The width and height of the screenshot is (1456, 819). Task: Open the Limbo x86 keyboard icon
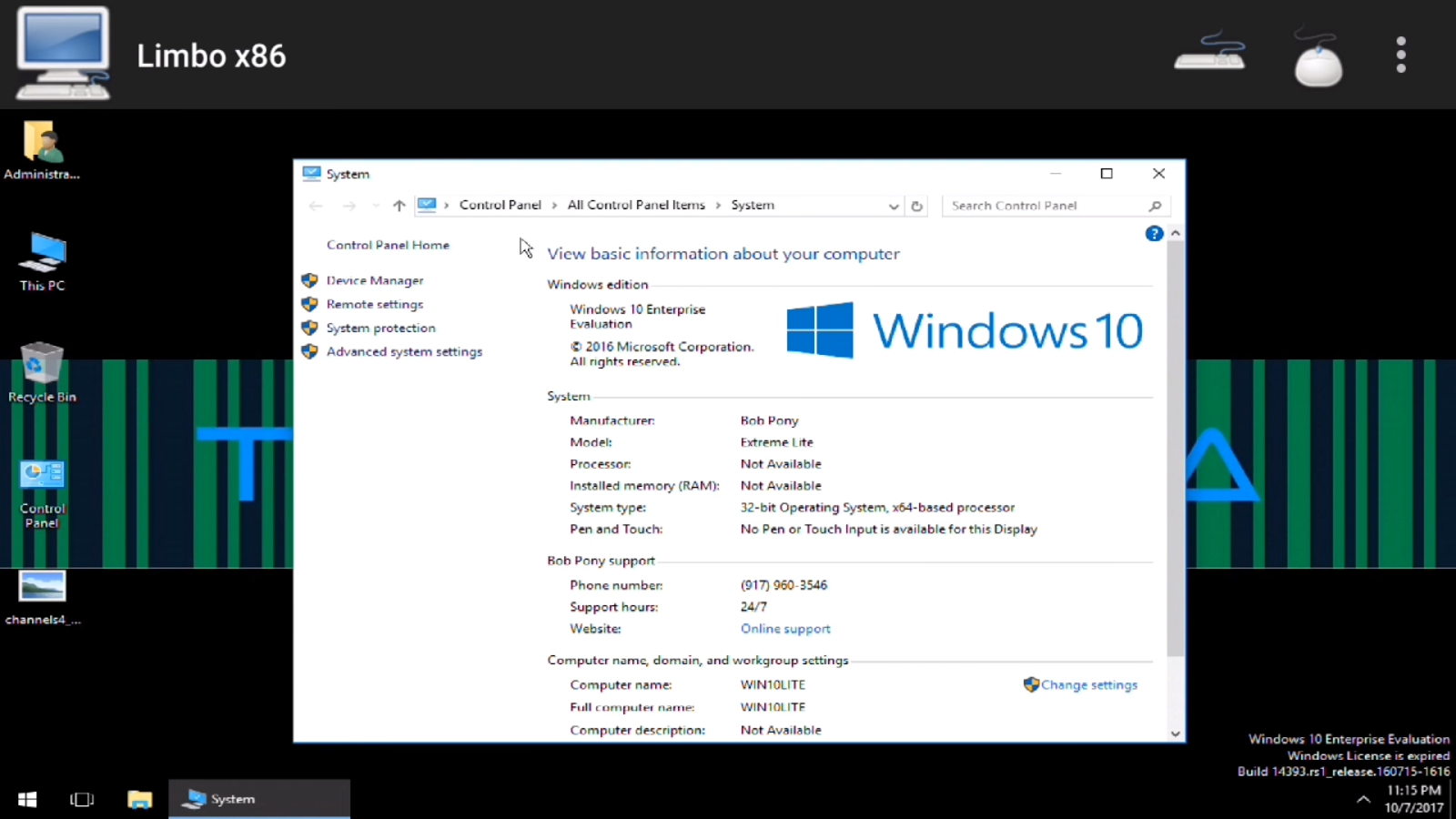click(x=1209, y=52)
